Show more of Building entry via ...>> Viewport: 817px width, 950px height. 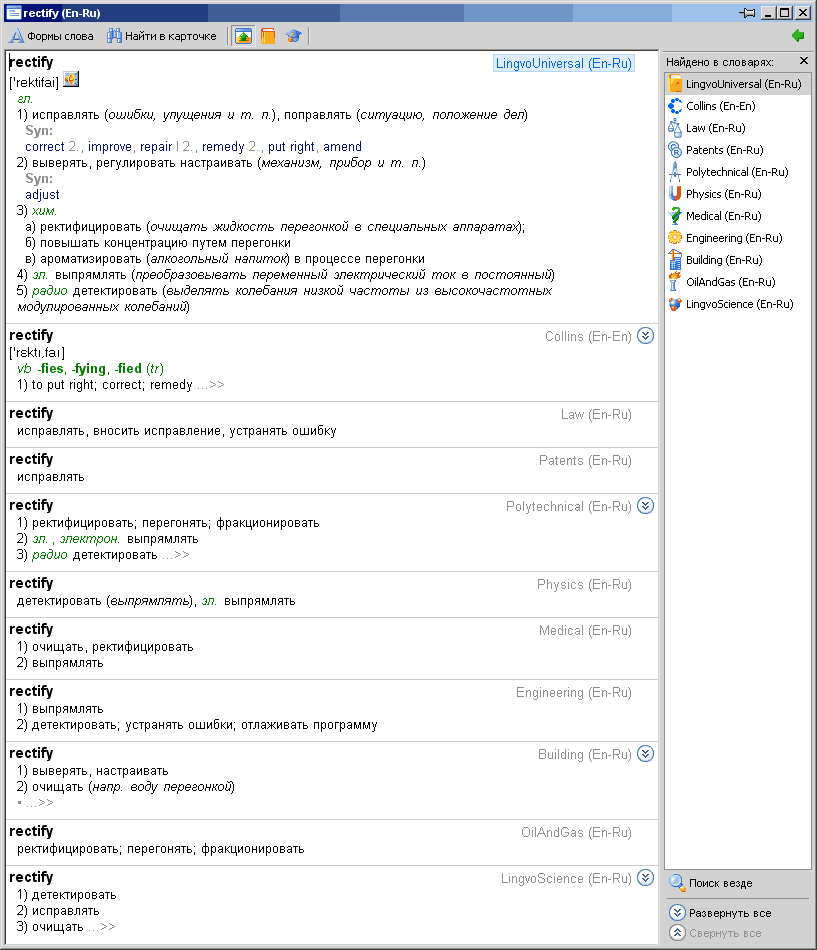point(39,803)
